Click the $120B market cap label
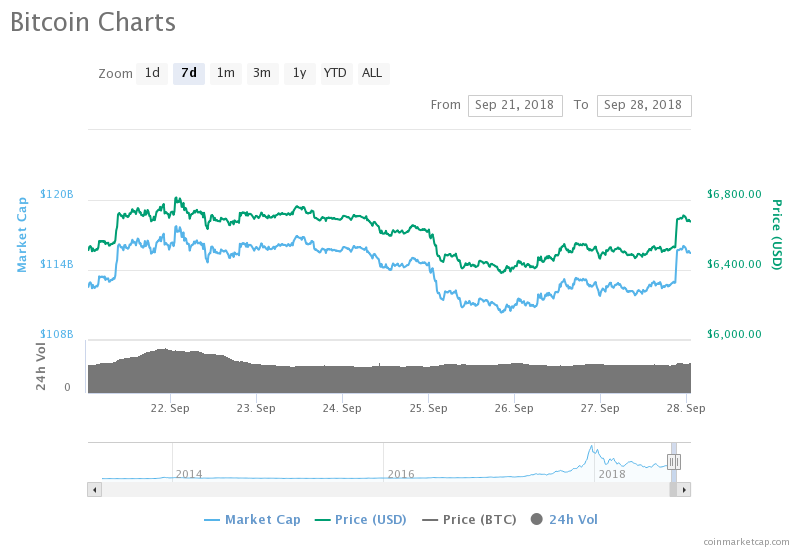 tap(57, 194)
